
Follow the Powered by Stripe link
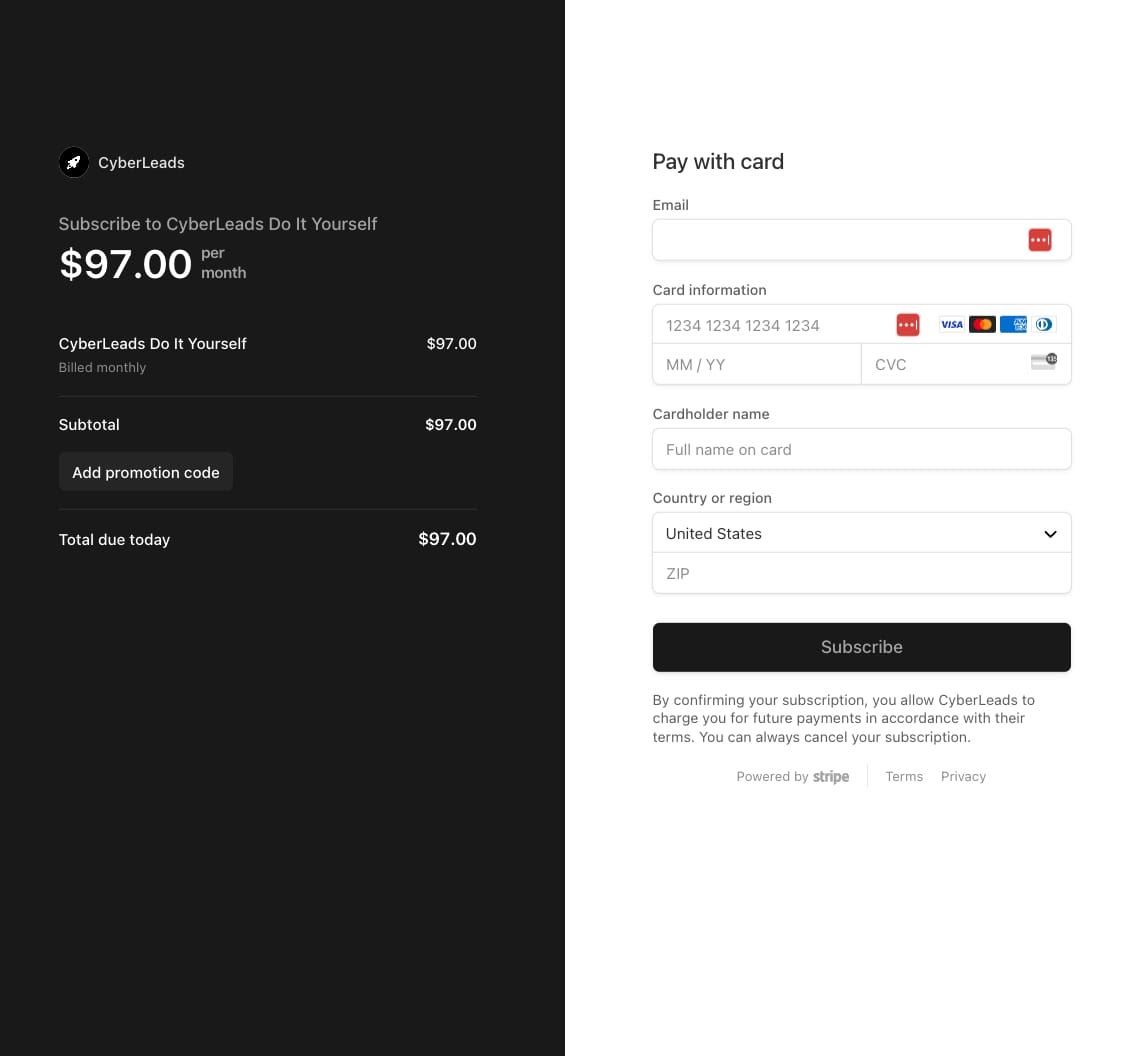coord(792,776)
